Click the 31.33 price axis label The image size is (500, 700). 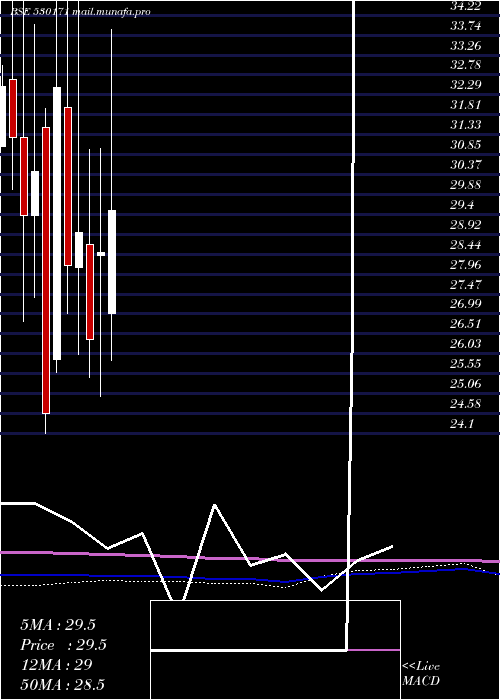click(466, 125)
